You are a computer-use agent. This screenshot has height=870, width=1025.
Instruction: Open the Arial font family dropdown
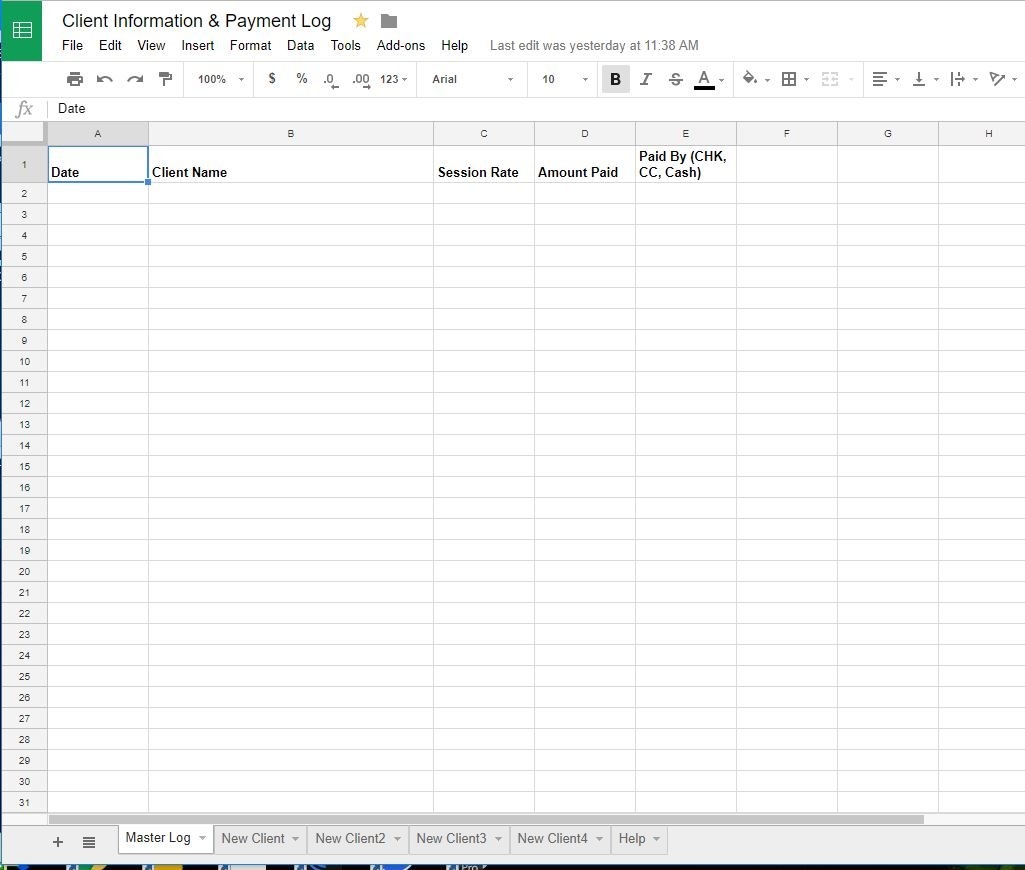point(472,79)
